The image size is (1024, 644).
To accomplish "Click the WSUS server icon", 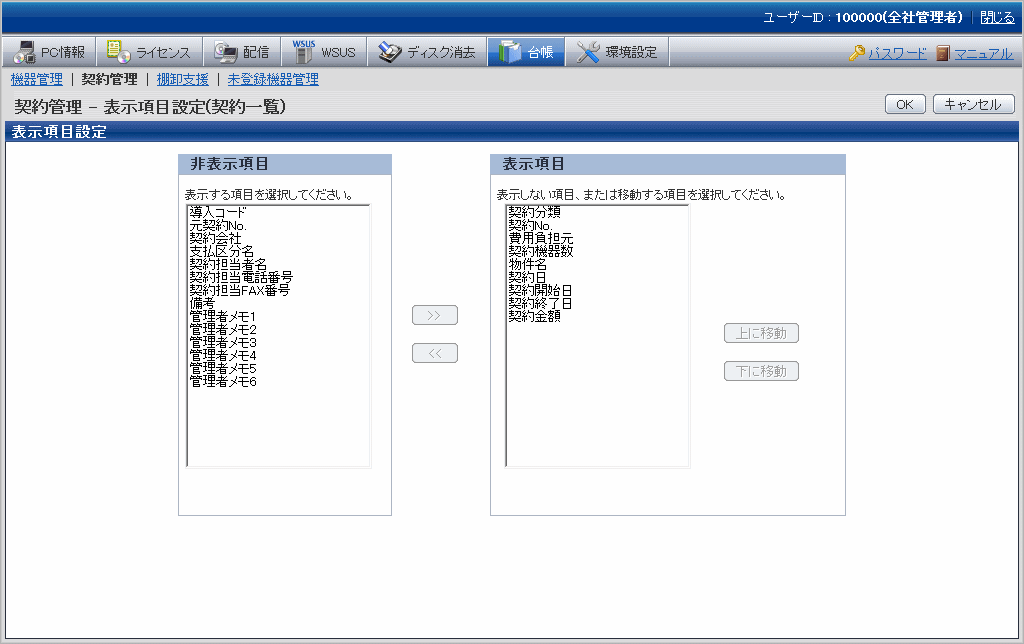I will point(304,52).
